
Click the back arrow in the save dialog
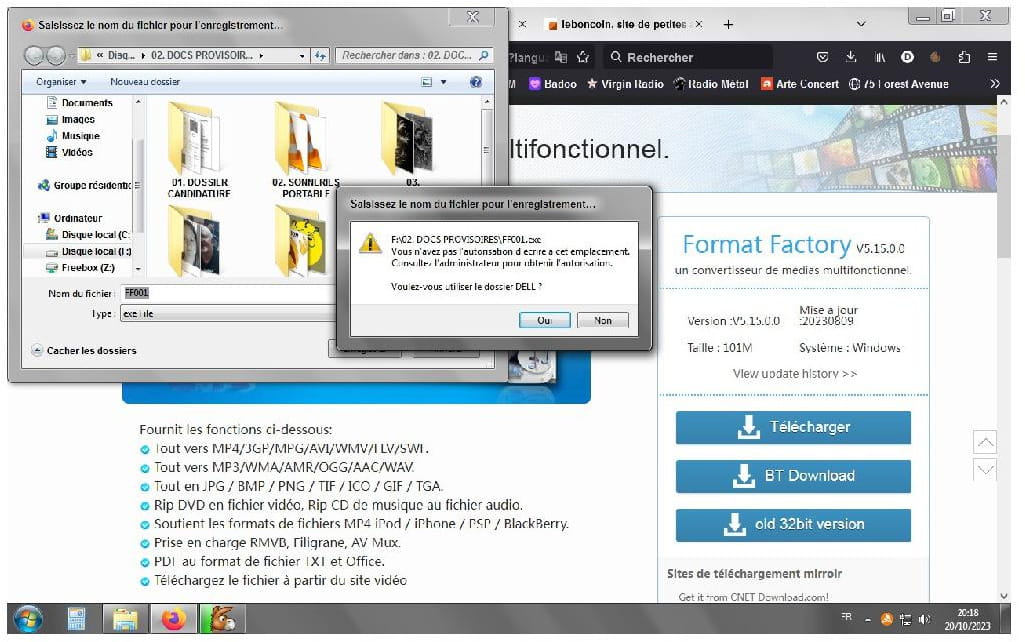pyautogui.click(x=34, y=56)
